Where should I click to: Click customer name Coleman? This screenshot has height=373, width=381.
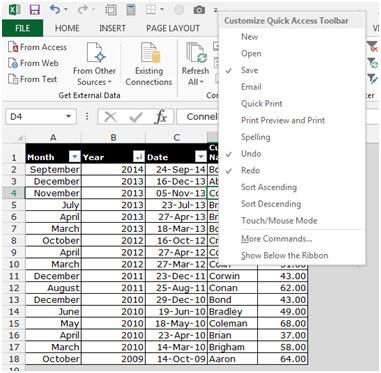click(232, 323)
